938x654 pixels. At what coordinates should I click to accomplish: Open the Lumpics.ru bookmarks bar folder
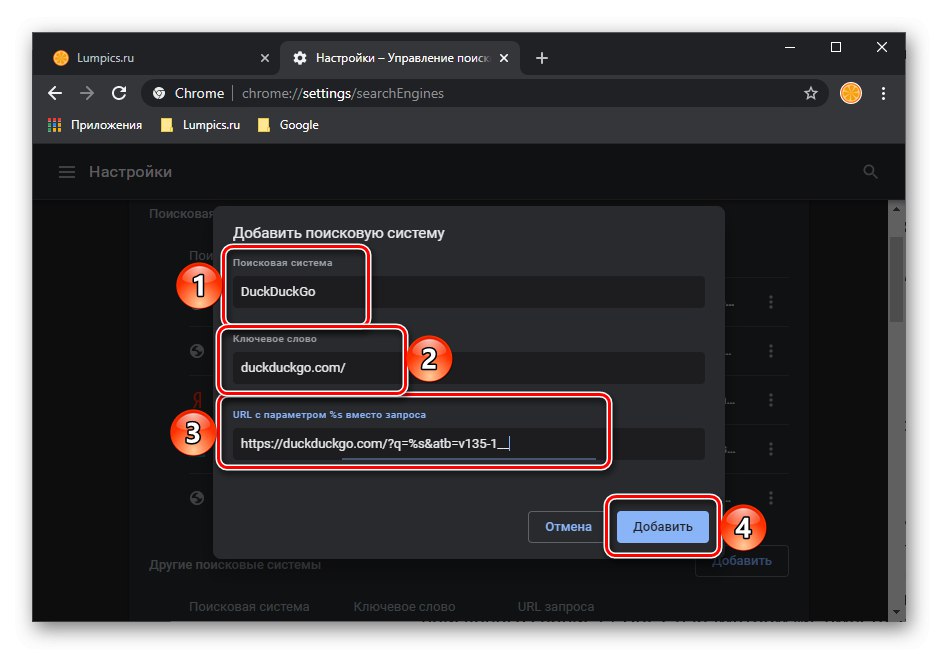199,124
